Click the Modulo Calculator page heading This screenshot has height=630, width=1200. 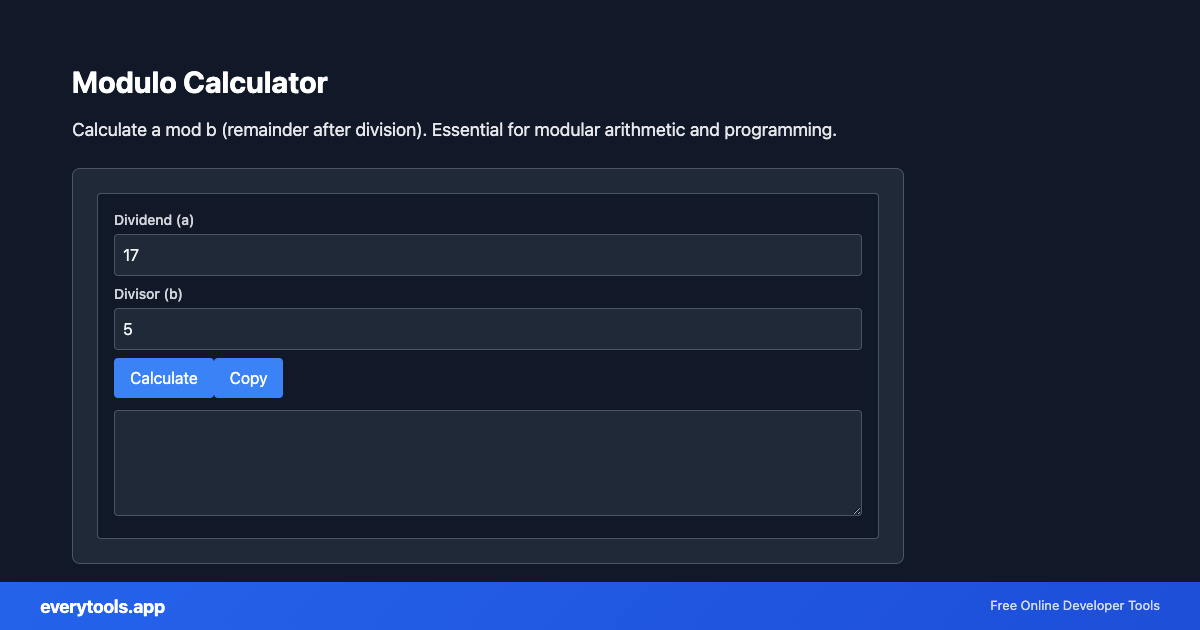click(x=199, y=83)
